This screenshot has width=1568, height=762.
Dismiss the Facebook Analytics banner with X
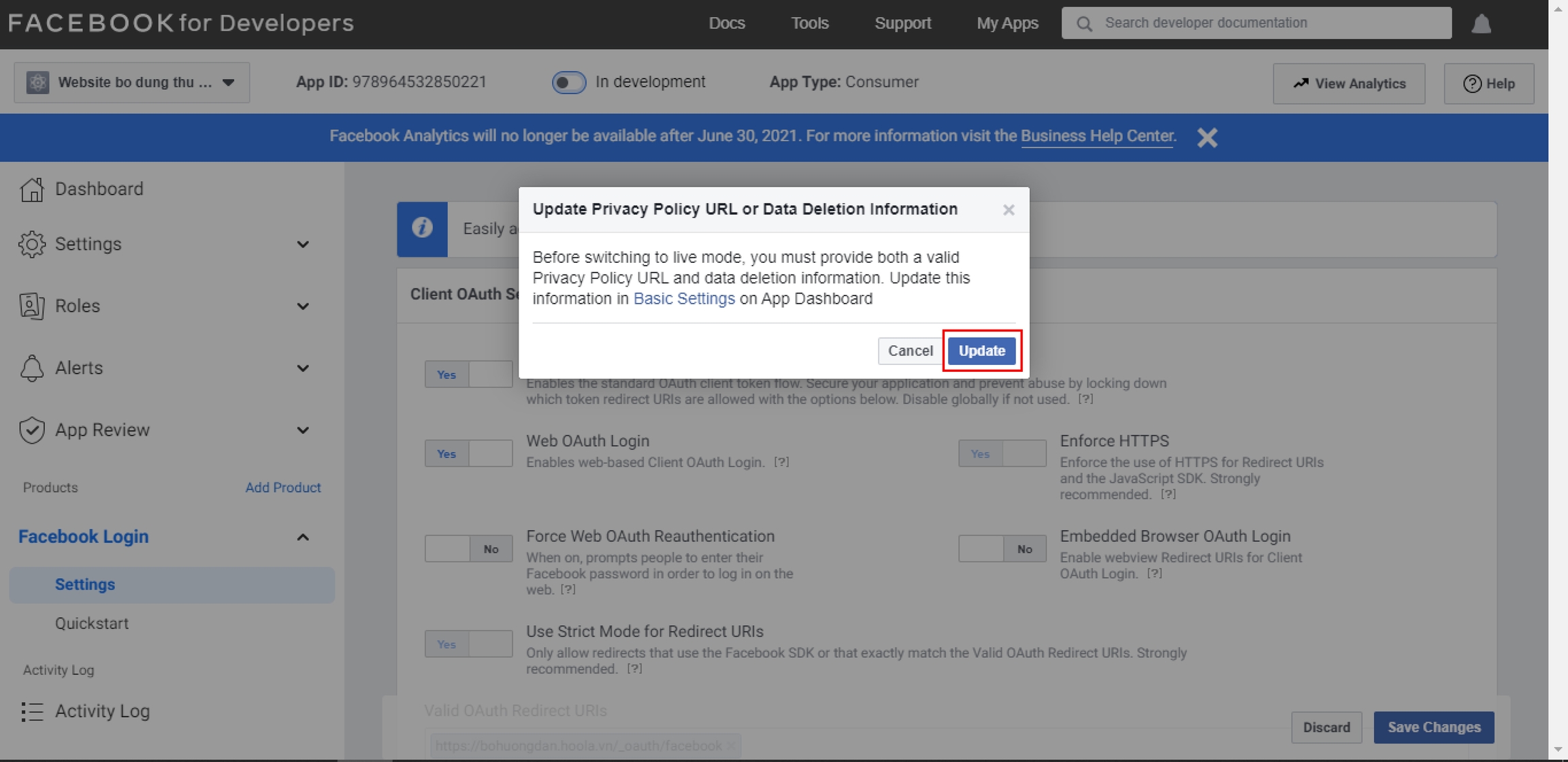[1207, 137]
